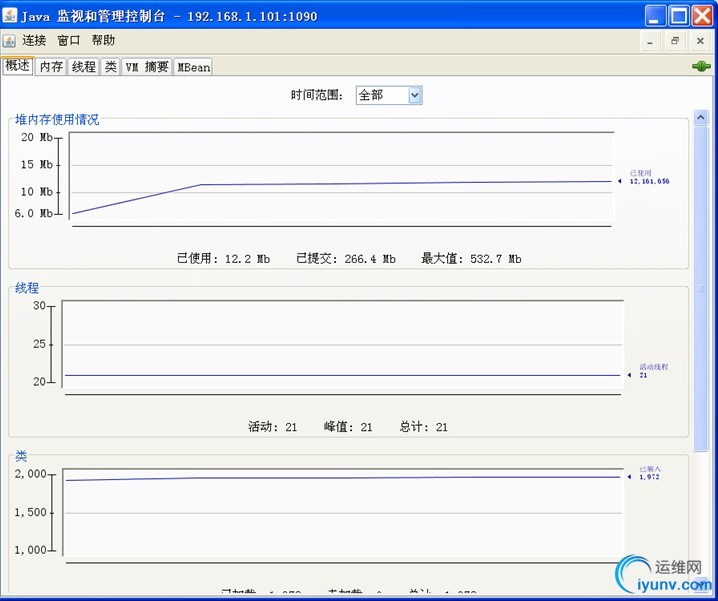This screenshot has width=718, height=601.
Task: Open the 窗口 menu
Action: click(69, 40)
